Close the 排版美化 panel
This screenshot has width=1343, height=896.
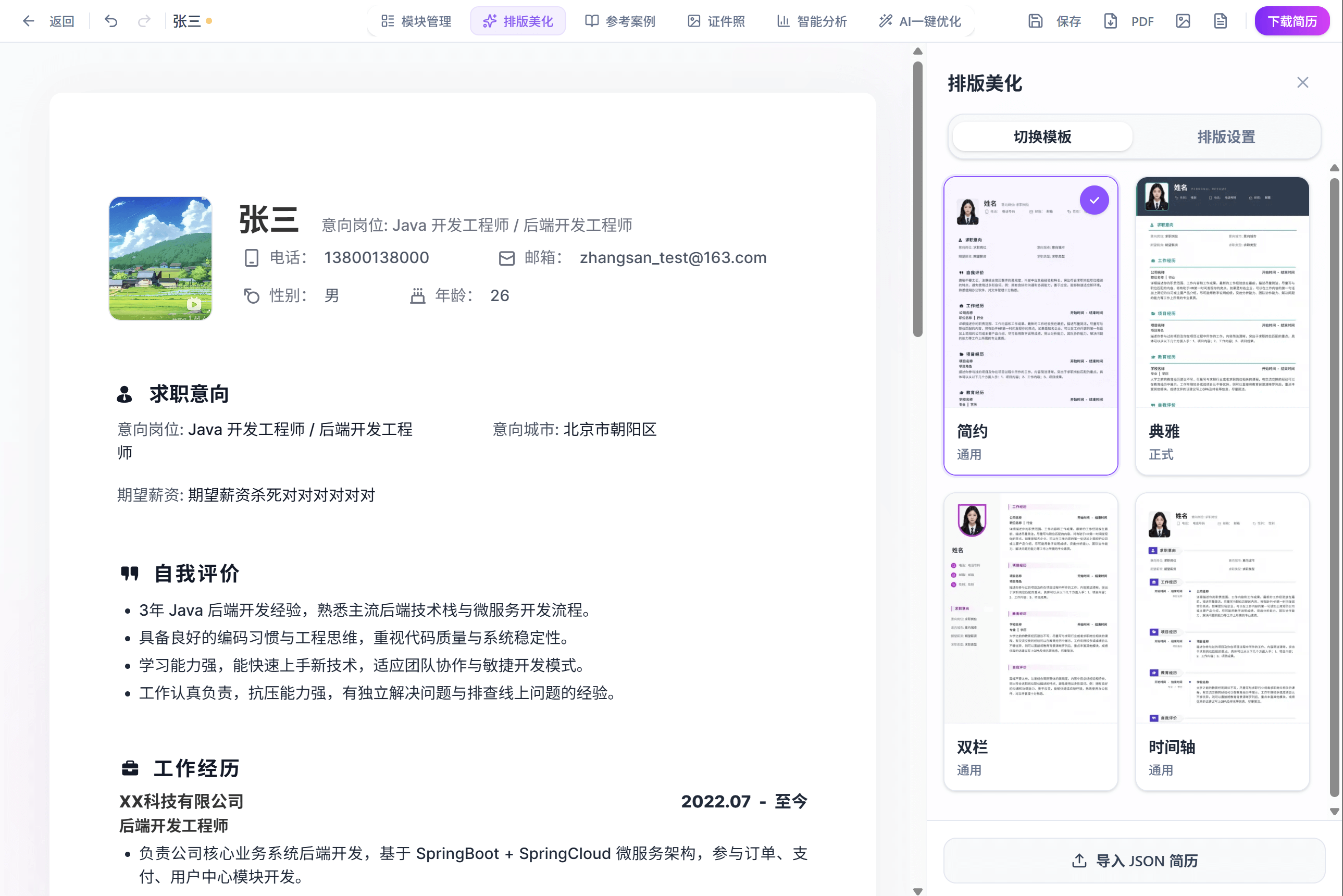click(1302, 82)
